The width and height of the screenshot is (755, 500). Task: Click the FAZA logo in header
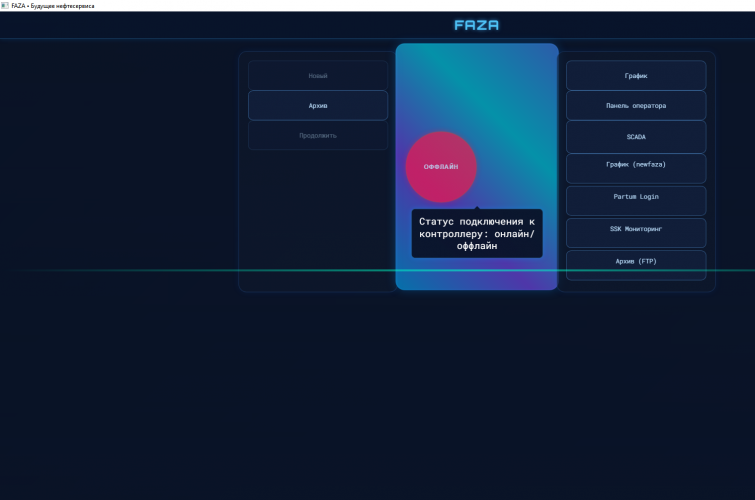click(x=476, y=25)
